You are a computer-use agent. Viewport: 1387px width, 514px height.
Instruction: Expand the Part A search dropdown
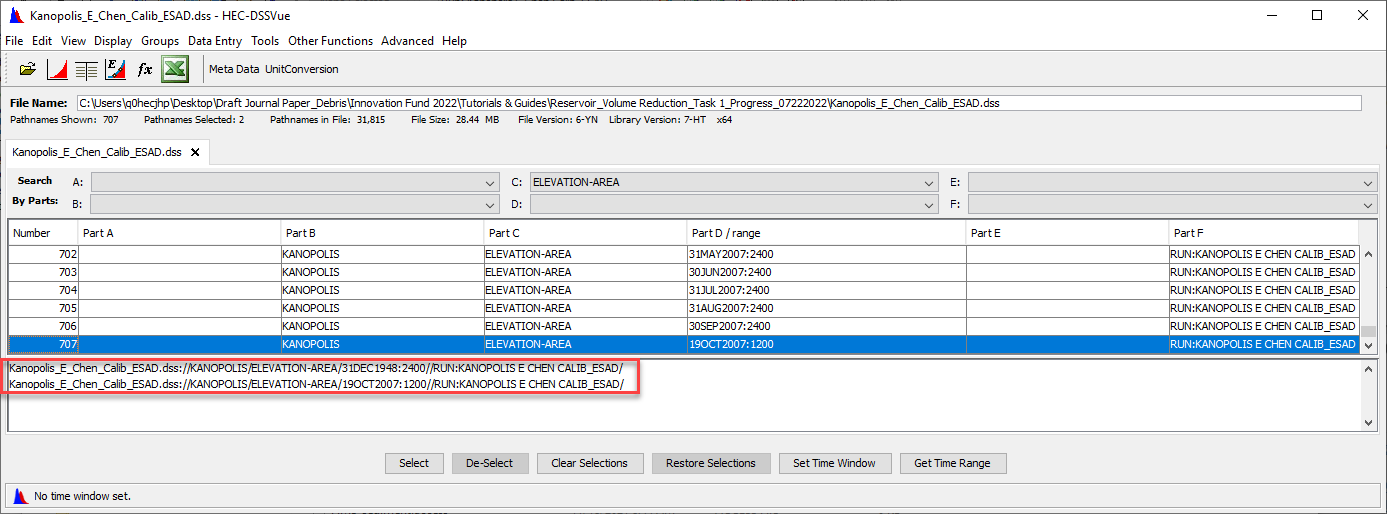pyautogui.click(x=490, y=183)
